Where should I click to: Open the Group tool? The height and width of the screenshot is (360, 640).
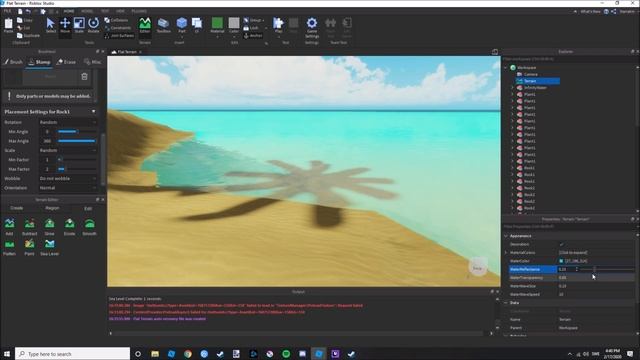point(253,20)
